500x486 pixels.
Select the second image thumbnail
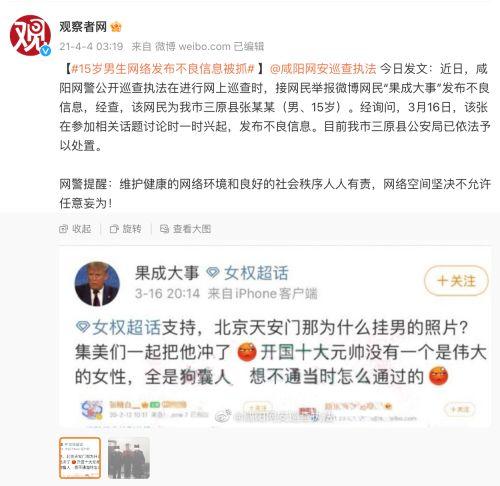tap(129, 458)
